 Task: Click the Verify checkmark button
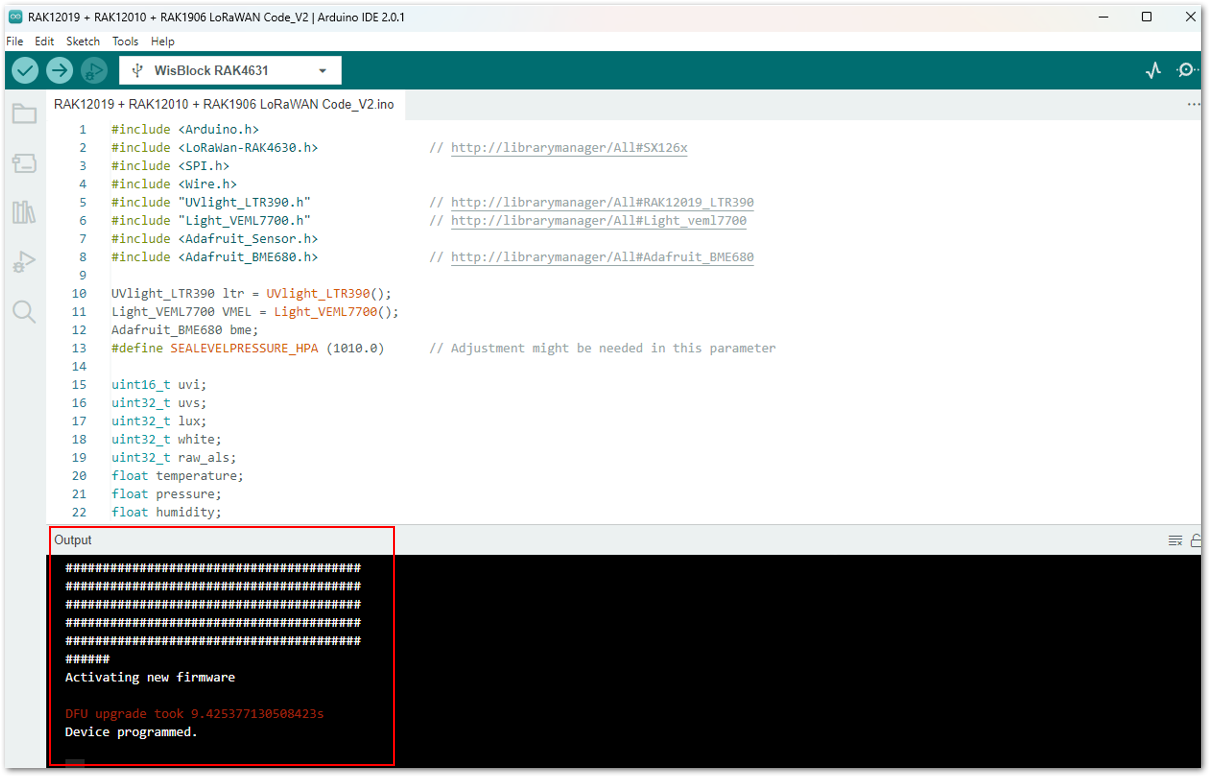(x=25, y=70)
